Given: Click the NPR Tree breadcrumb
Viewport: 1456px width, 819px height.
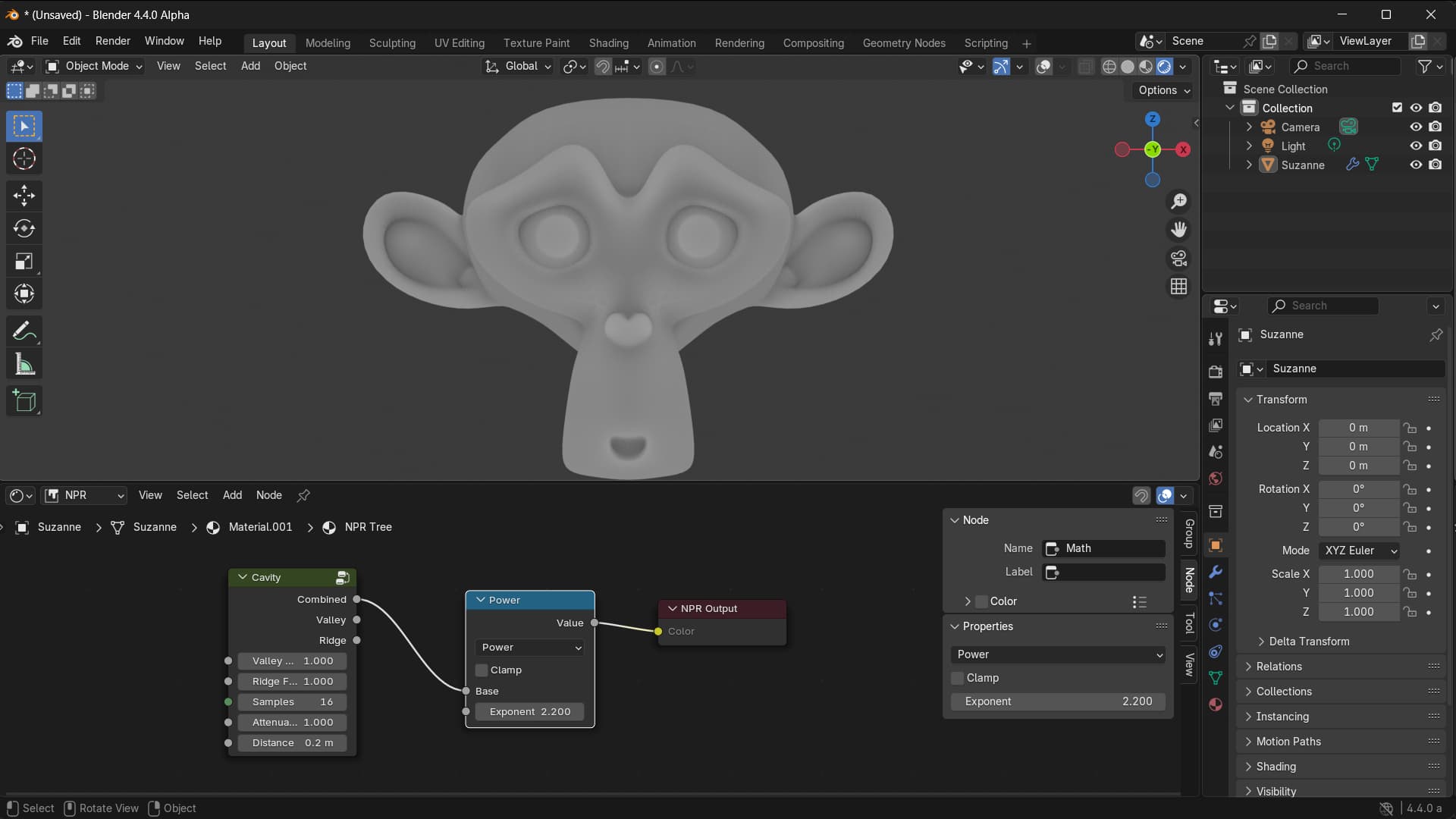Looking at the screenshot, I should click(368, 527).
